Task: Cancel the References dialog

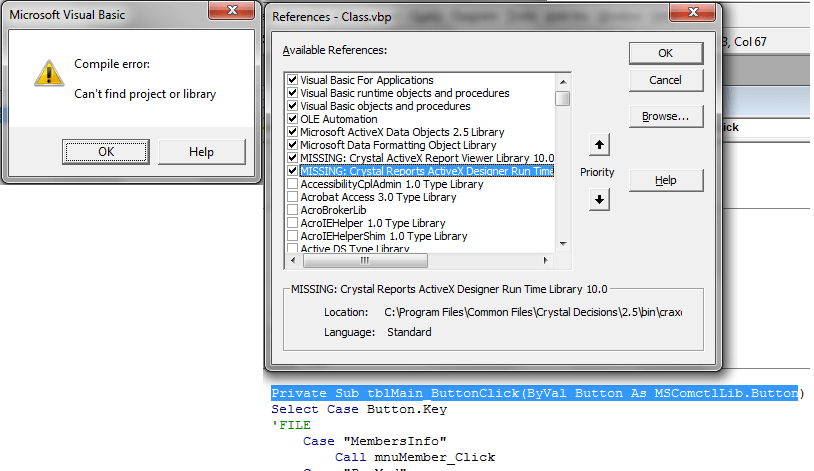Action: coord(666,80)
